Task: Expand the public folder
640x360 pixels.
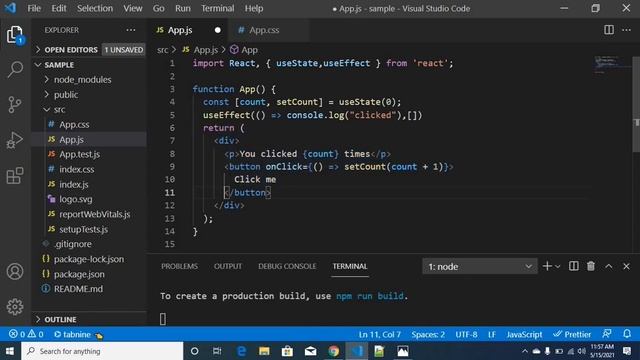Action: pos(66,95)
